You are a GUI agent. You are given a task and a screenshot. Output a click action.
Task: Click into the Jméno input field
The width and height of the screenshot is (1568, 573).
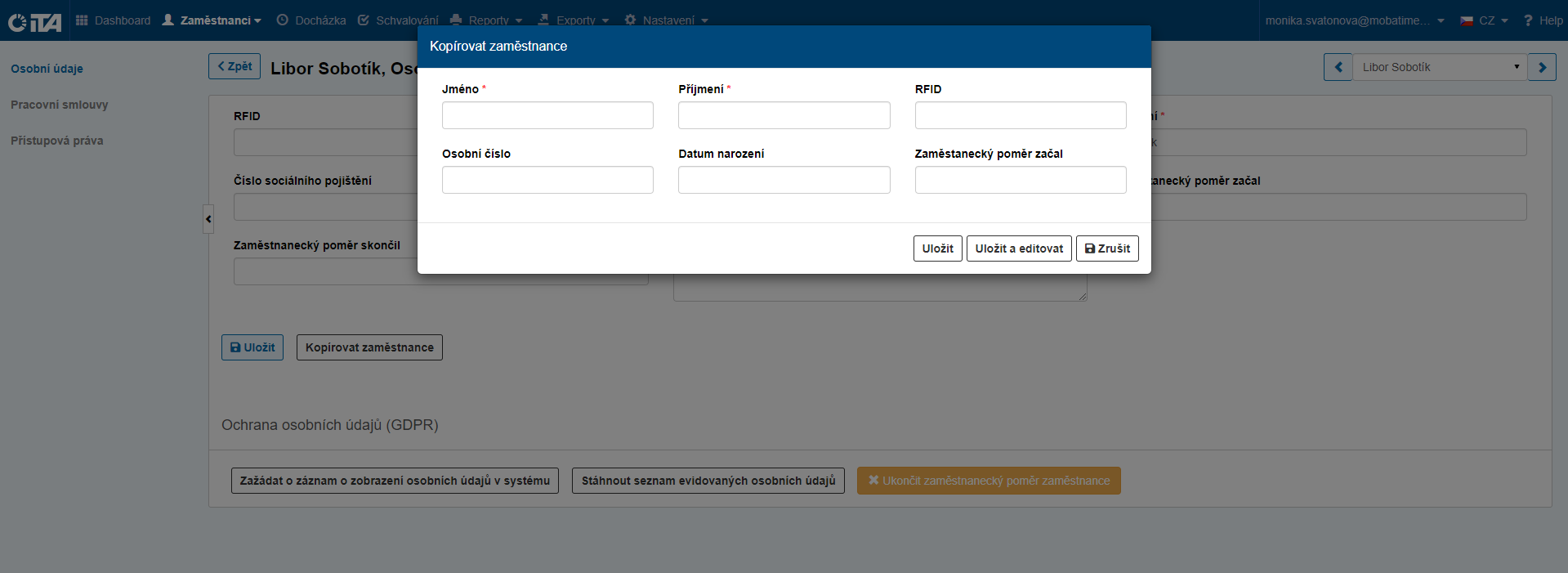click(547, 115)
